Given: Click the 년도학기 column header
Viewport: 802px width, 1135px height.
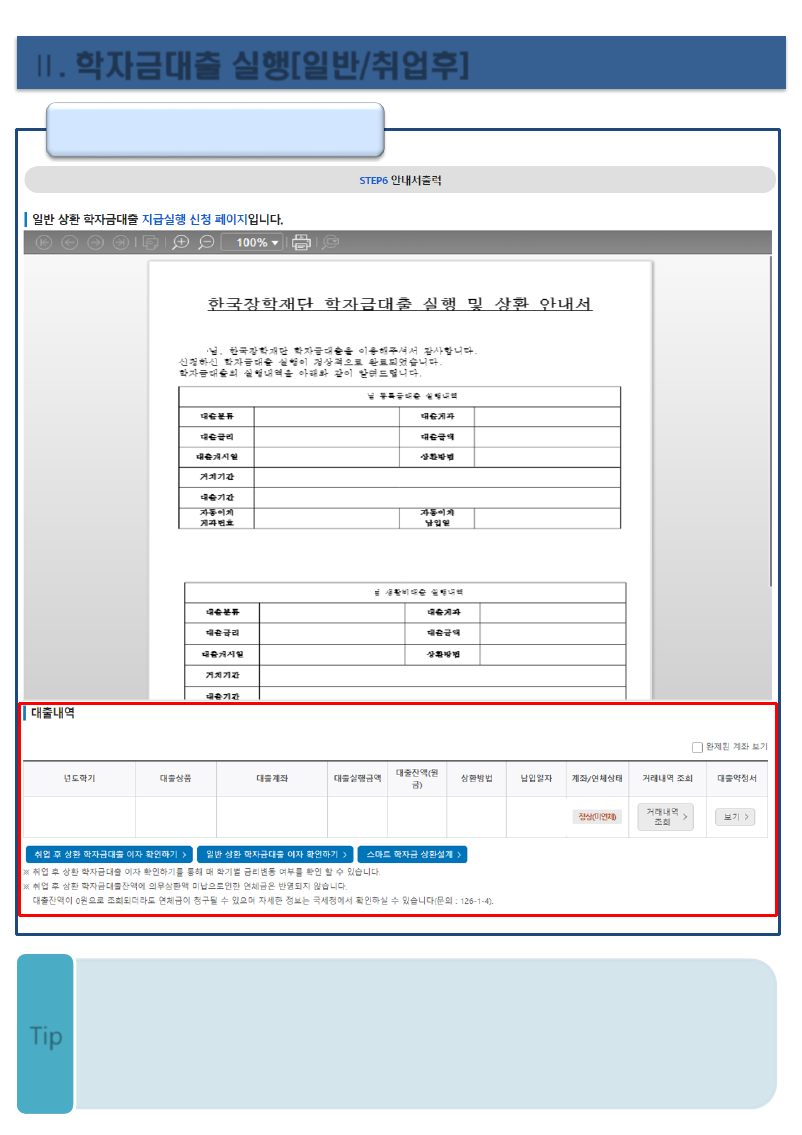Looking at the screenshot, I should pos(79,778).
